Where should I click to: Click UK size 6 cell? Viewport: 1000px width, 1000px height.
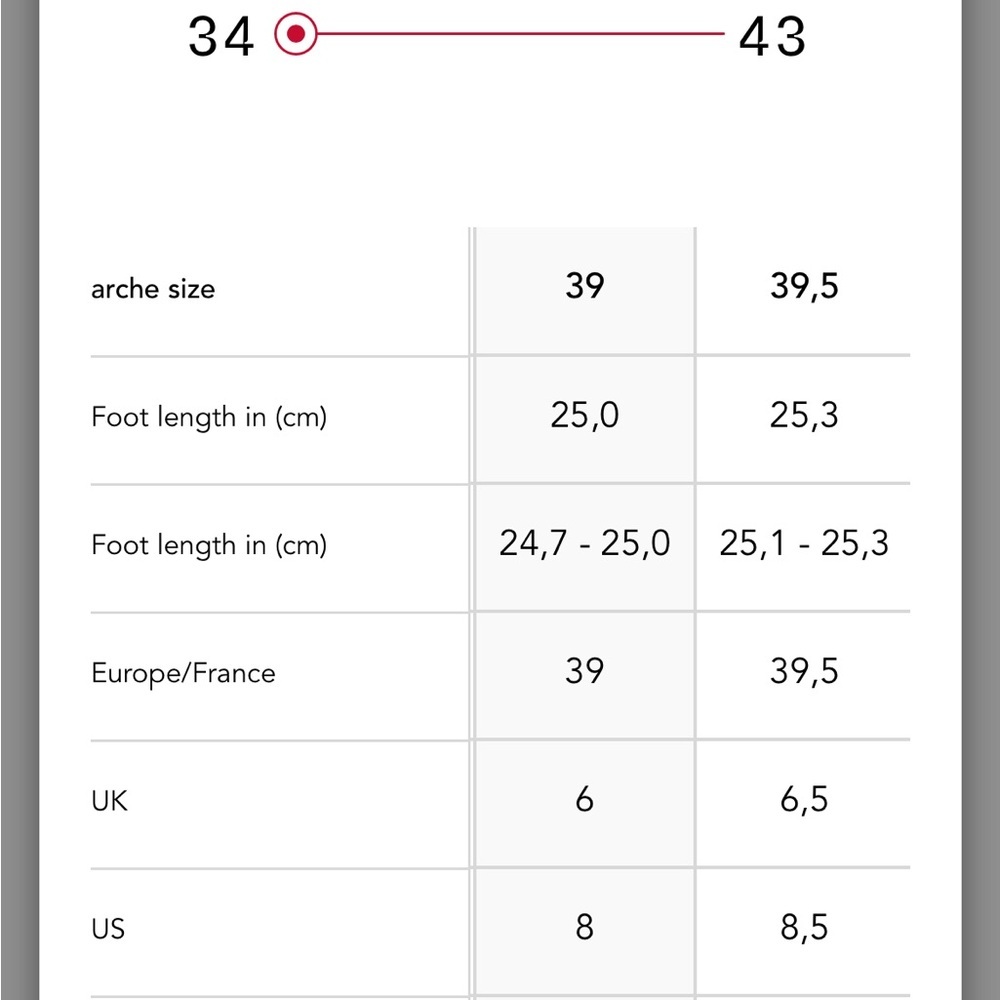pyautogui.click(x=585, y=799)
